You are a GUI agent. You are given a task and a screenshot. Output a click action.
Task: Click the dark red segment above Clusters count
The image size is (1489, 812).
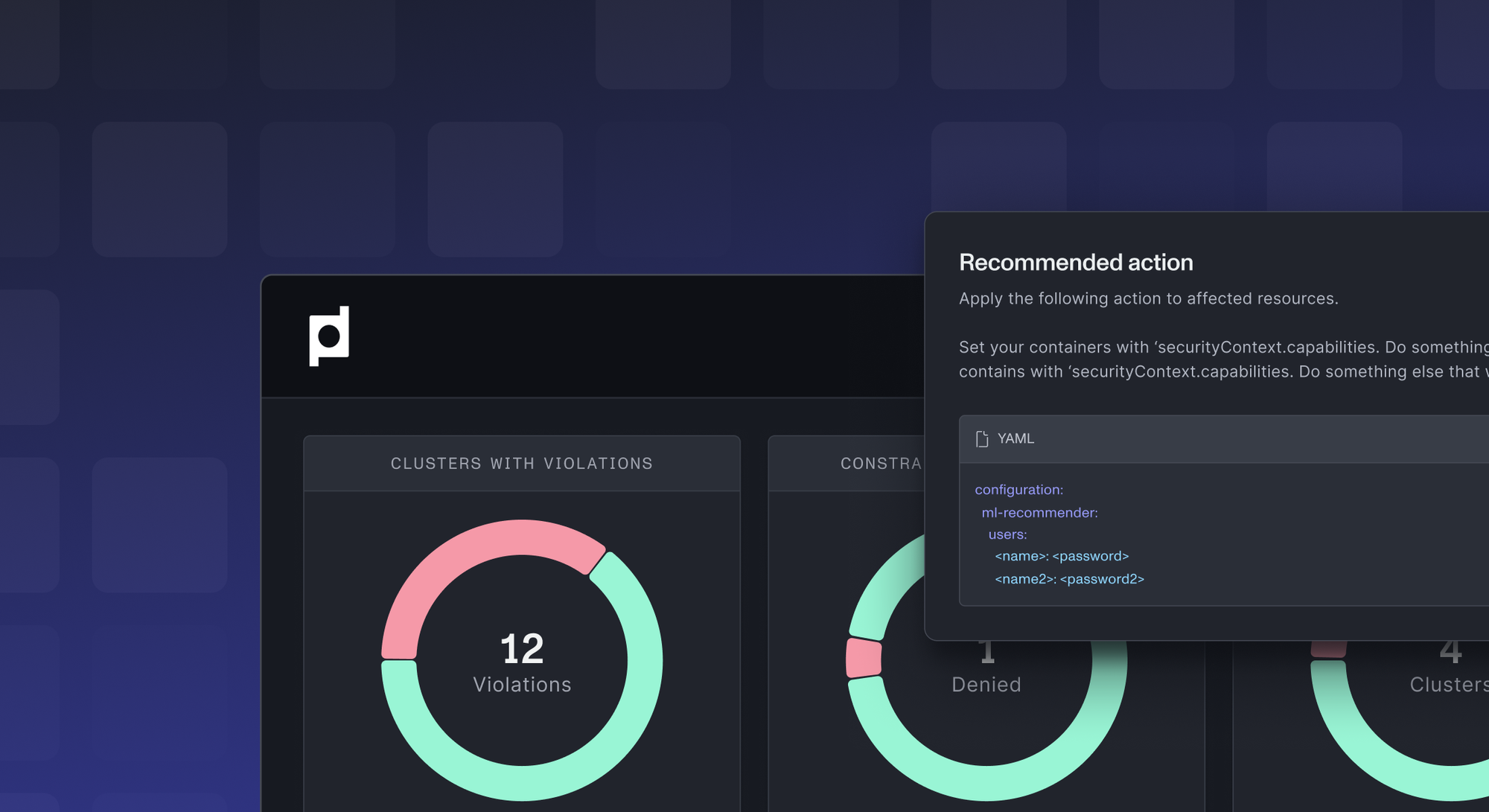point(1329,648)
